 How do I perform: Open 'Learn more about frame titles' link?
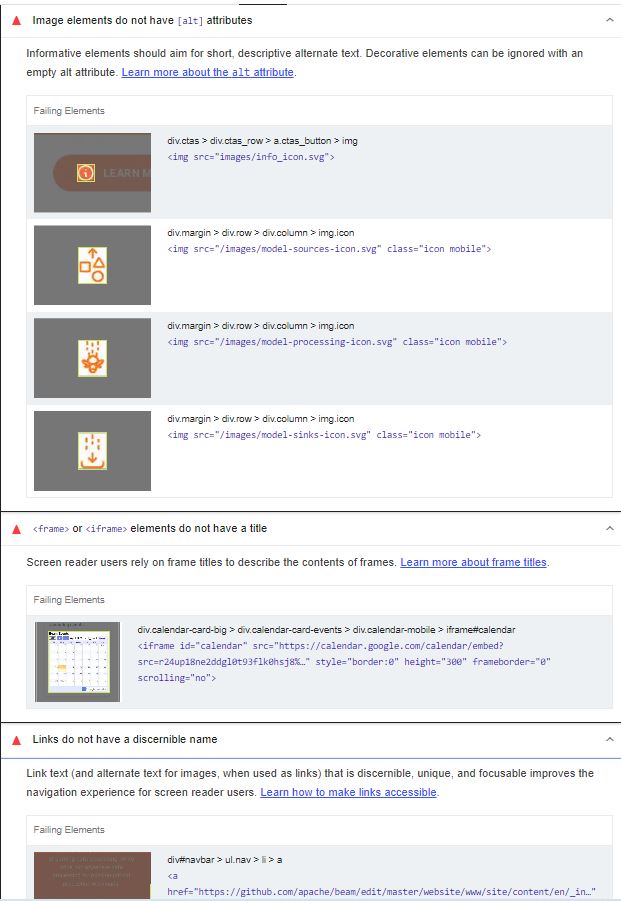coord(473,563)
